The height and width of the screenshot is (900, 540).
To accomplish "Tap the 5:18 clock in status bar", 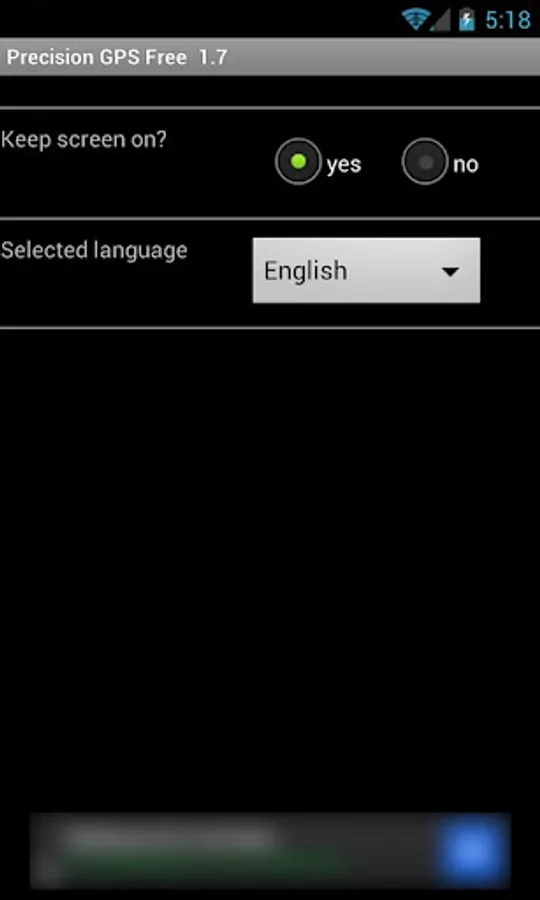I will pos(508,20).
